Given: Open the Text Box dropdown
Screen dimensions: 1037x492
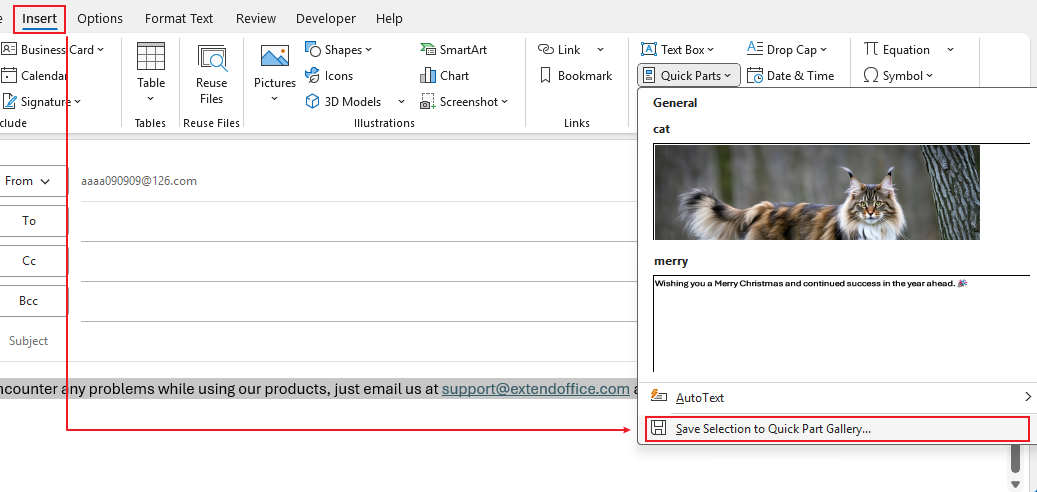Looking at the screenshot, I should 678,50.
